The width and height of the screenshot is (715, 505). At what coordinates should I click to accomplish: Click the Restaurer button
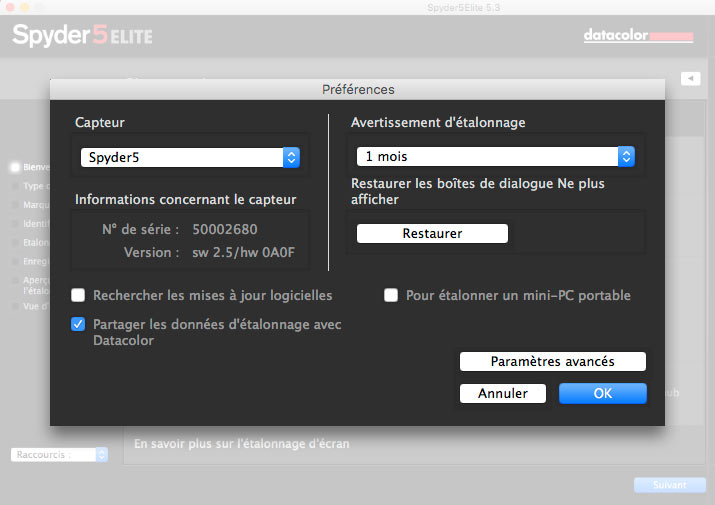click(x=432, y=233)
